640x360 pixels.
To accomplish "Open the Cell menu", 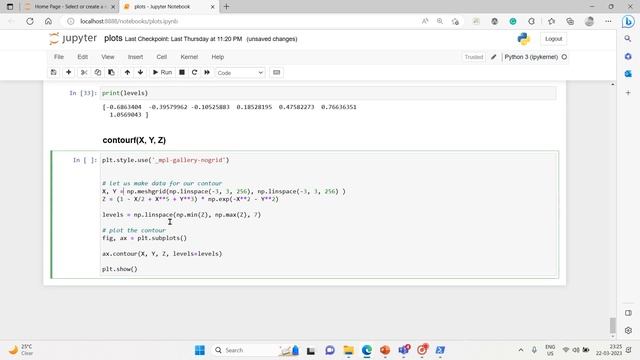I will tap(162, 57).
